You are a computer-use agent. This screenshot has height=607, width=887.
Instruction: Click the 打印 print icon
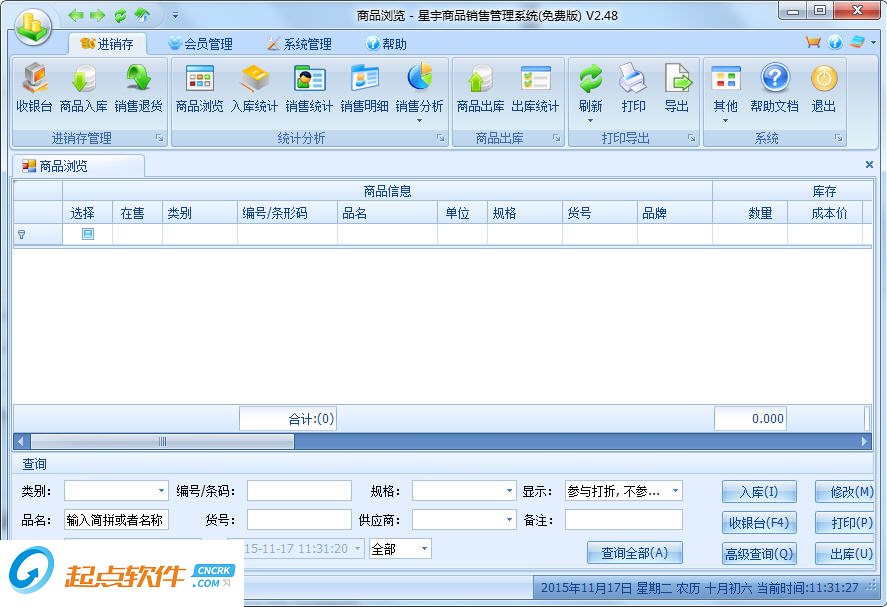tap(634, 90)
